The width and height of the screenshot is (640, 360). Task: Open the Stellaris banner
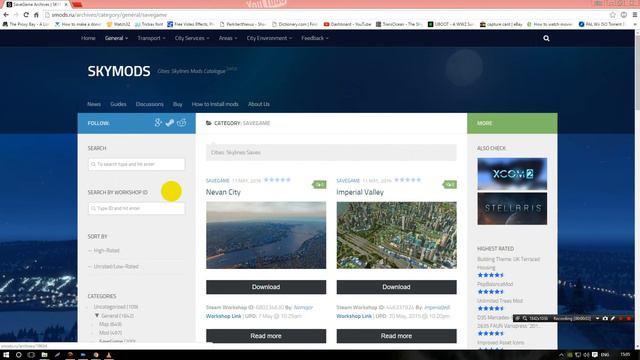pyautogui.click(x=512, y=209)
